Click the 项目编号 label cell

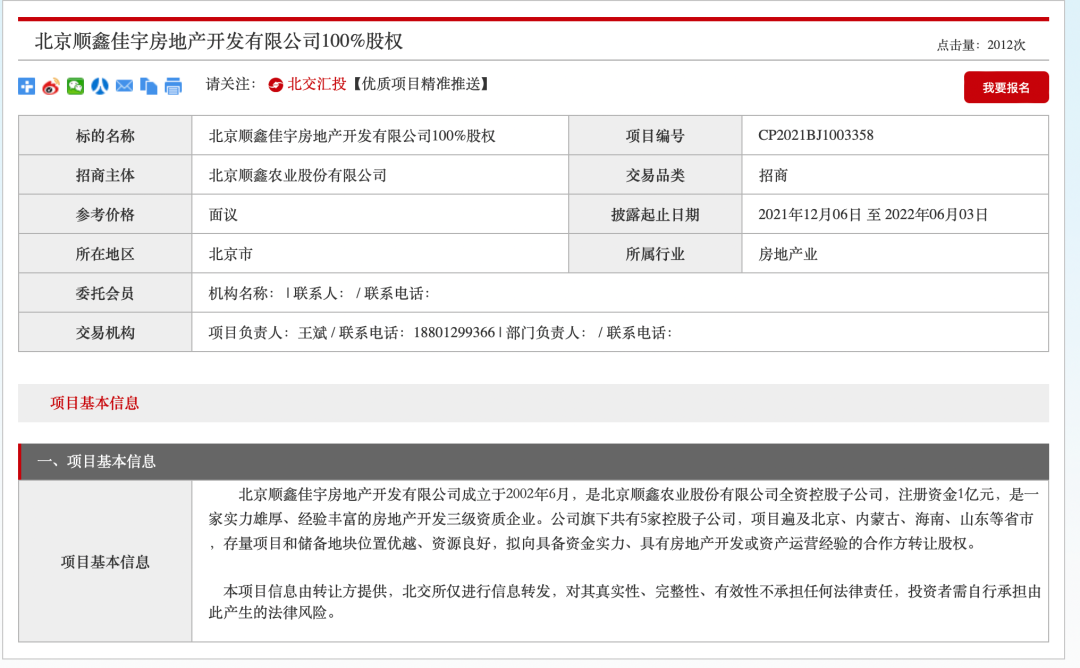click(655, 136)
